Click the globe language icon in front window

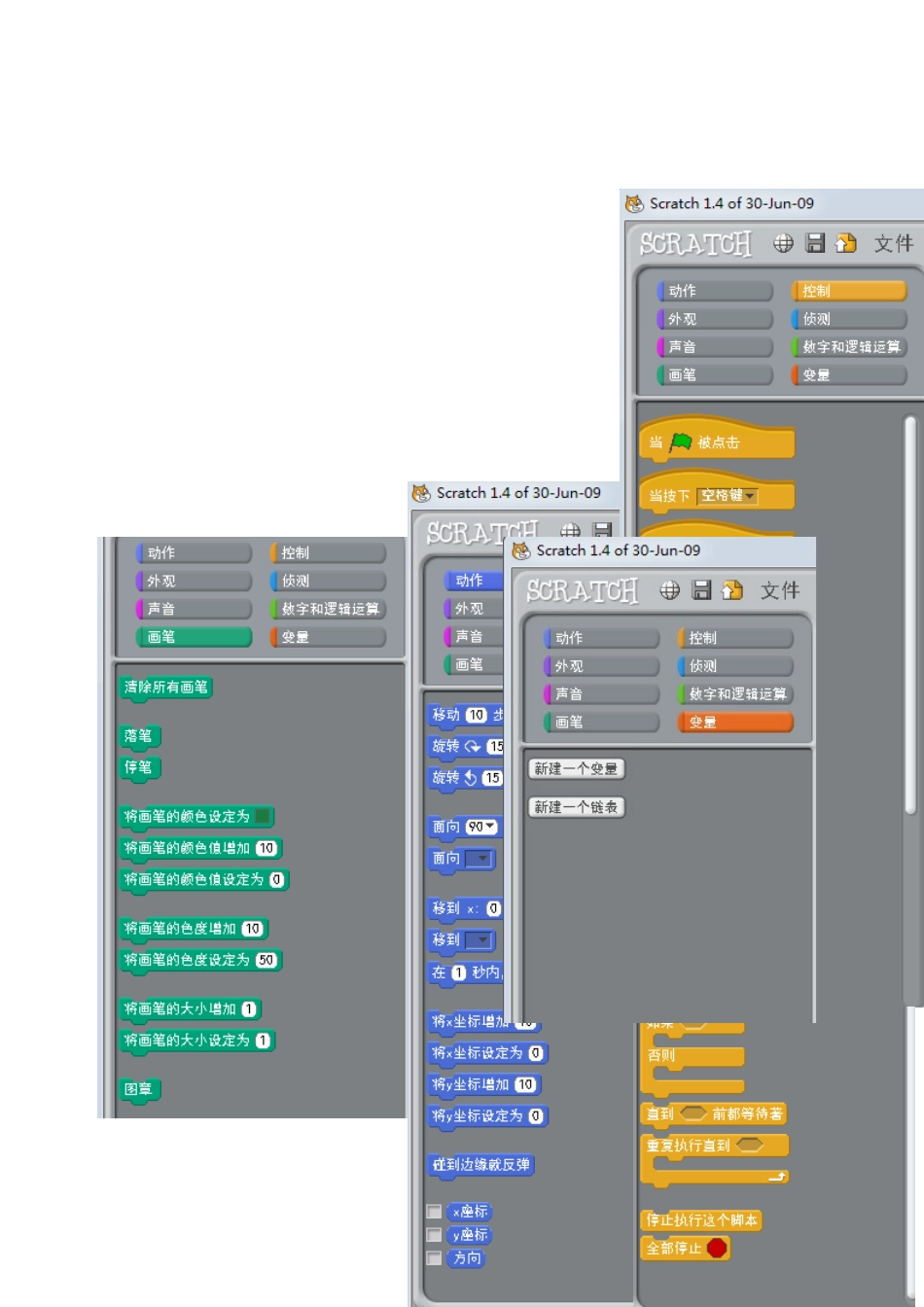[669, 590]
